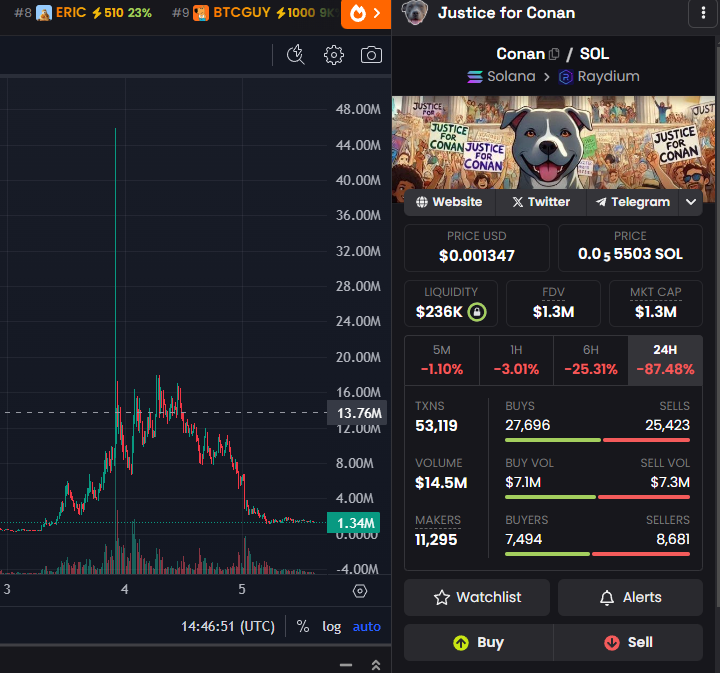Select the 6H timeframe tab
This screenshot has width=720, height=673.
(591, 360)
